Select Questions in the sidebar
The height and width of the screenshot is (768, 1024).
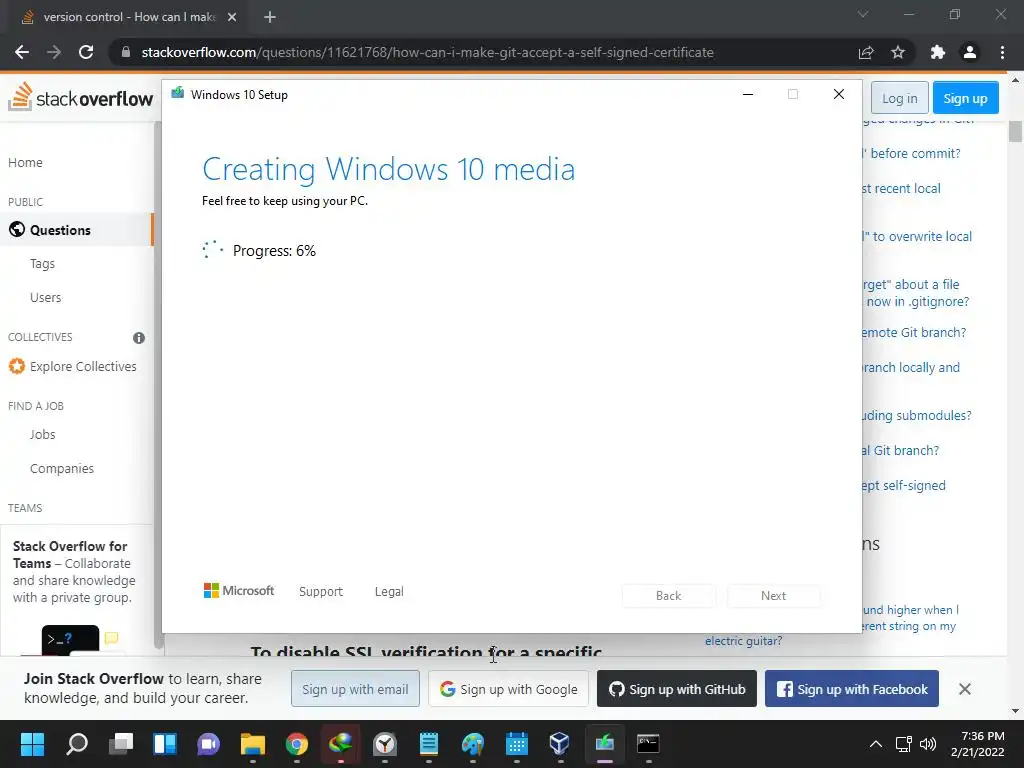click(76, 230)
